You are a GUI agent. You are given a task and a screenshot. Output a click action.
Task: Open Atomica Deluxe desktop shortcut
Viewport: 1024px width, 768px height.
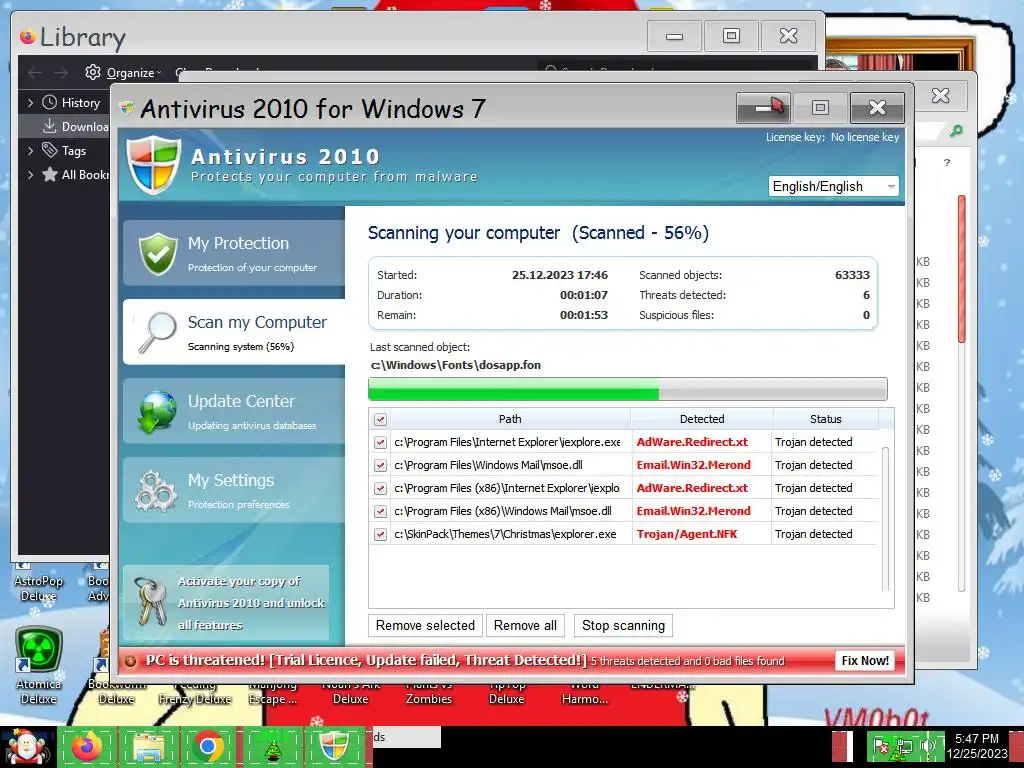click(39, 665)
